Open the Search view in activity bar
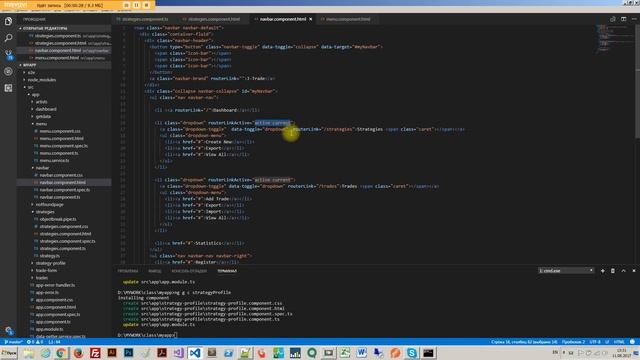This screenshot has height=360, width=640. pyautogui.click(x=8, y=38)
